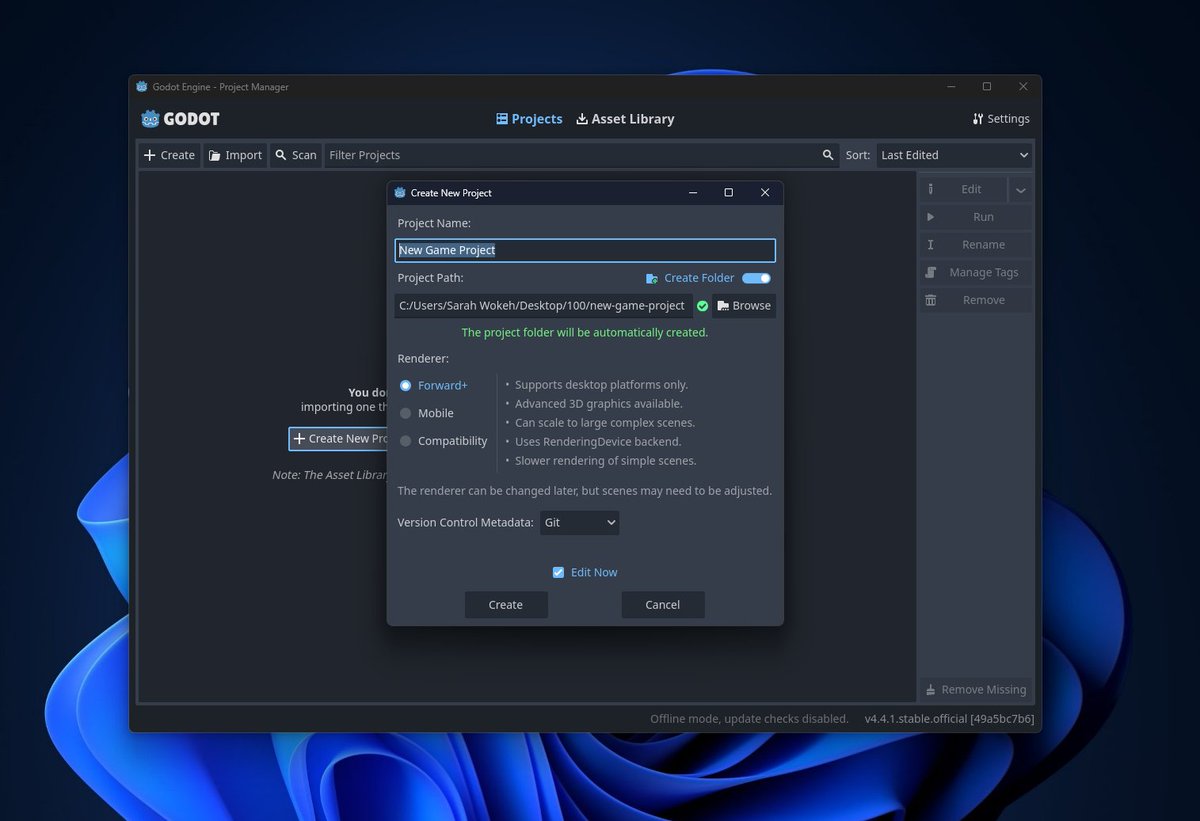Click the Create button in the toolbar

point(169,155)
